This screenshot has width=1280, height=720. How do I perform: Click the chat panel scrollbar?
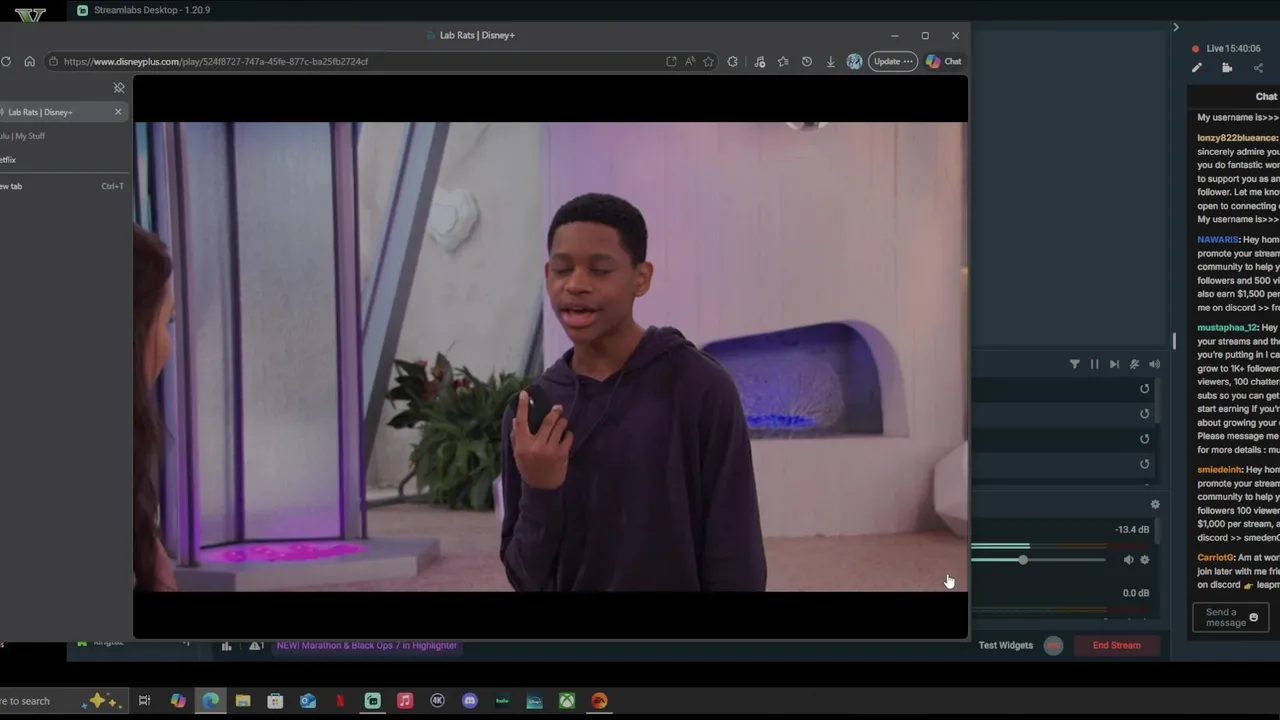1174,341
